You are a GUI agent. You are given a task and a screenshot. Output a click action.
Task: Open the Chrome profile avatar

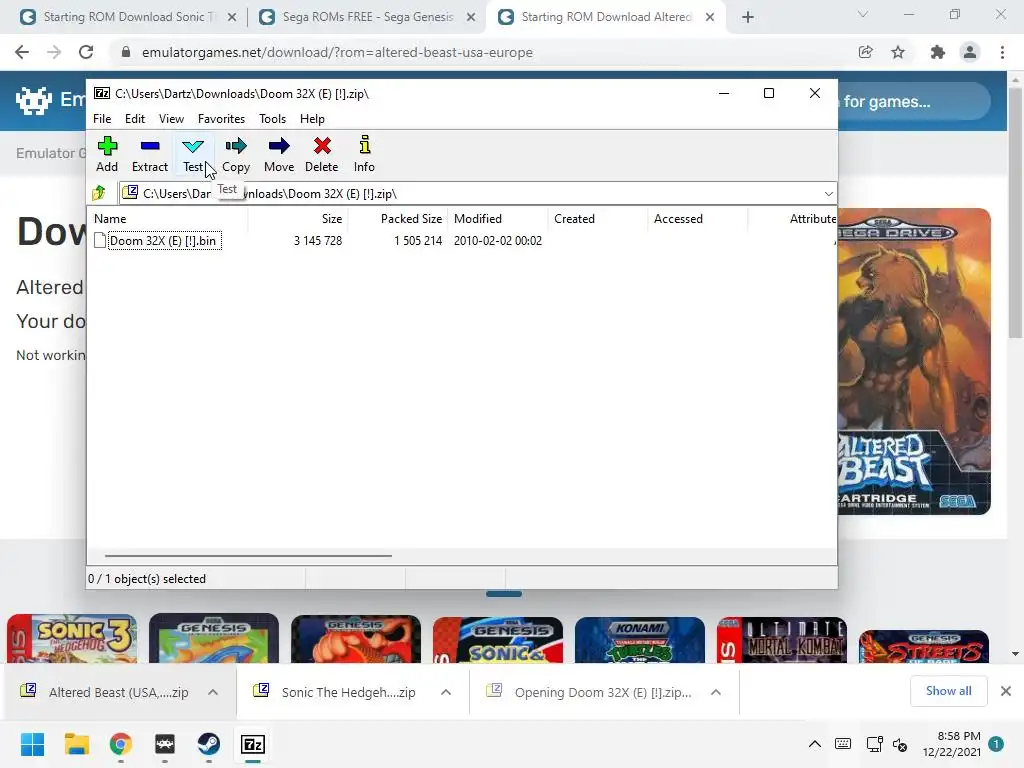click(970, 52)
